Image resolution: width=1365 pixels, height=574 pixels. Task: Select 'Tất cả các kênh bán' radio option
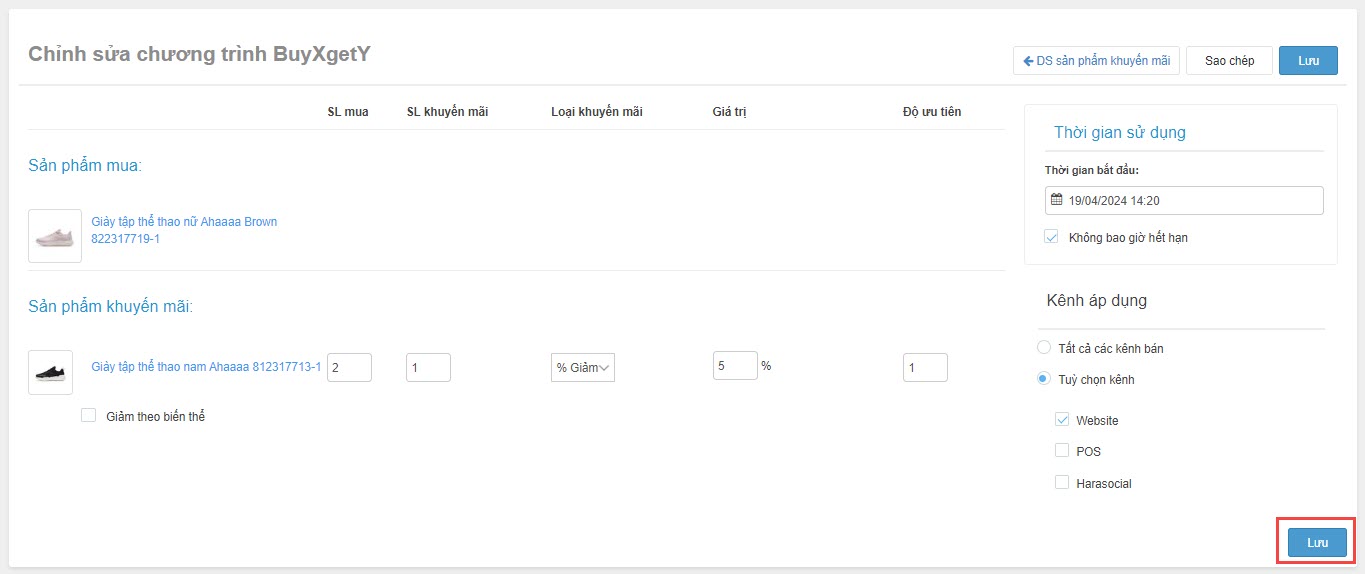(x=1044, y=348)
